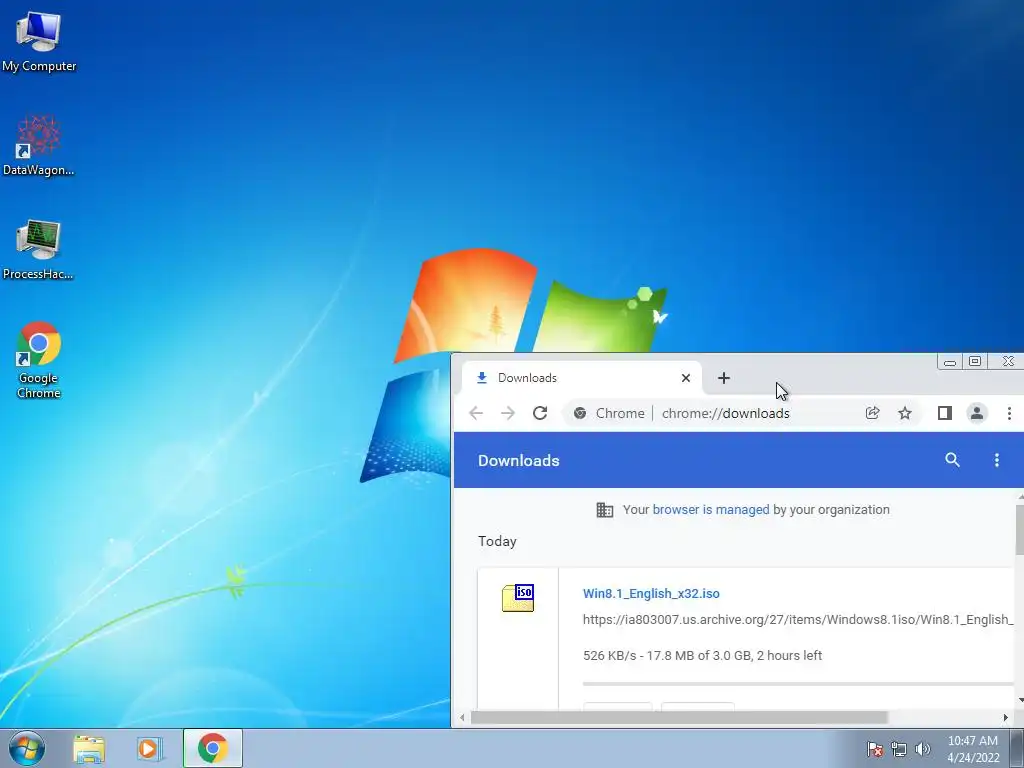Click the horizontal scrollbar right arrow
1024x768 pixels.
click(x=1005, y=718)
